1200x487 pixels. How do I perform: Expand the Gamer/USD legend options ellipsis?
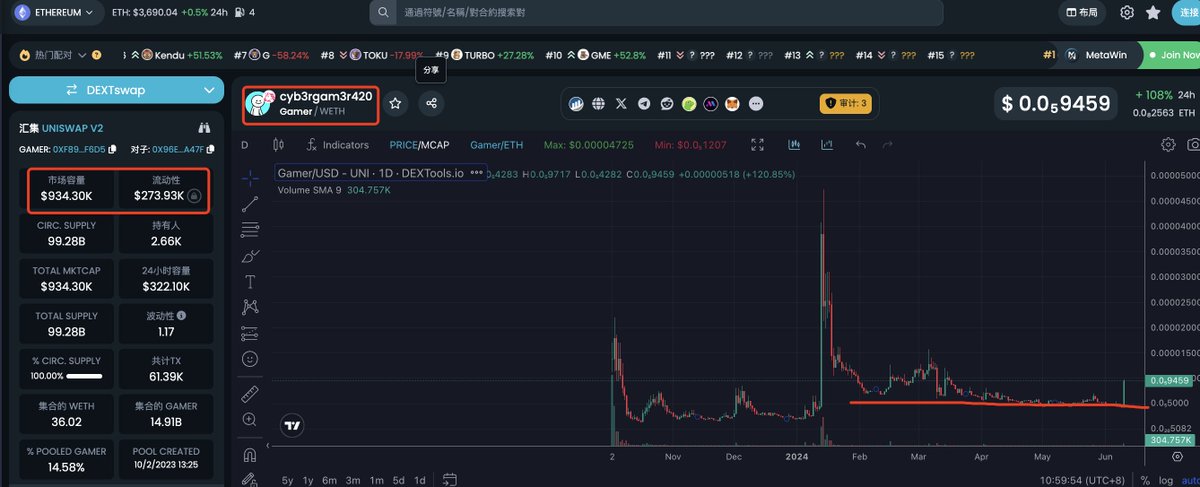(476, 172)
